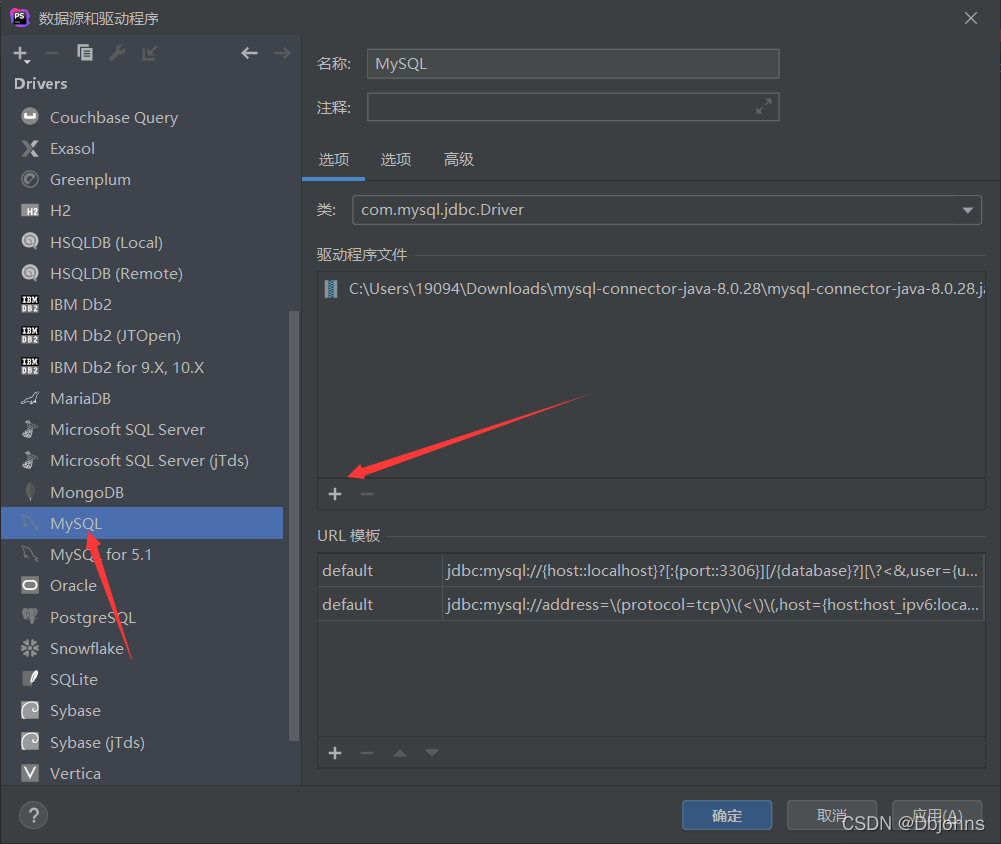Open the 高级 tab
This screenshot has width=1001, height=844.
pos(458,160)
